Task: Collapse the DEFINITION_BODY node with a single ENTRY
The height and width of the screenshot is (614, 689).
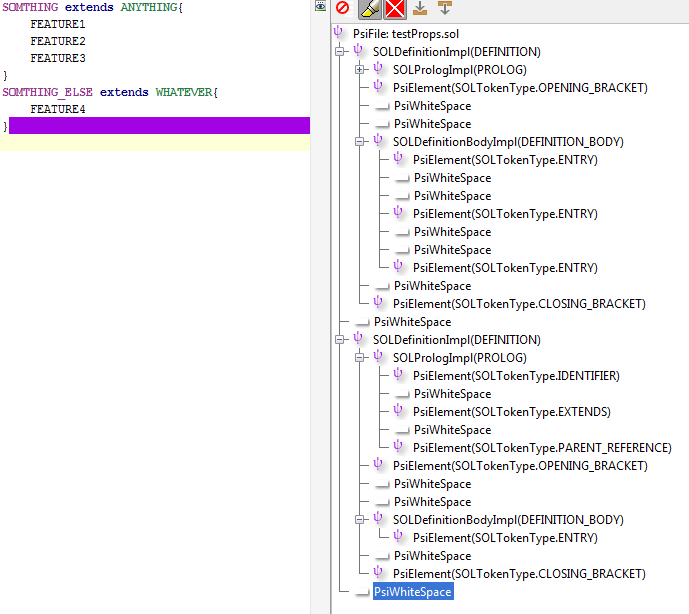Action: click(359, 520)
